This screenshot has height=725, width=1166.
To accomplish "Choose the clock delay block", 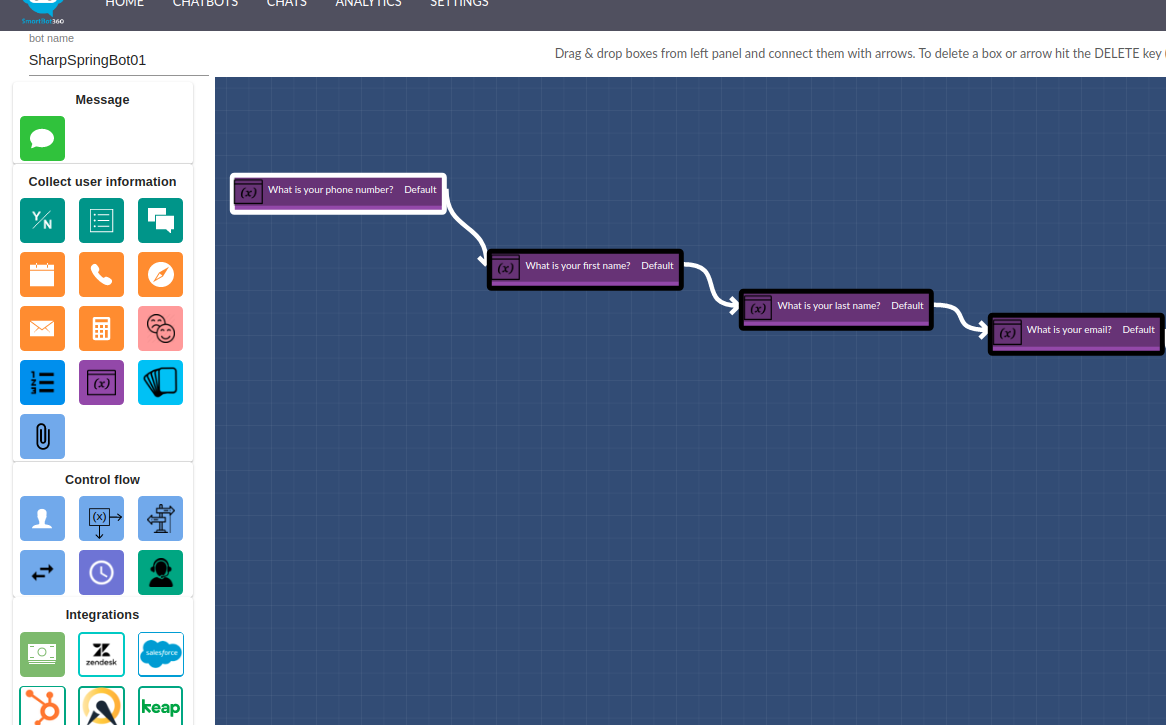I will 101,573.
